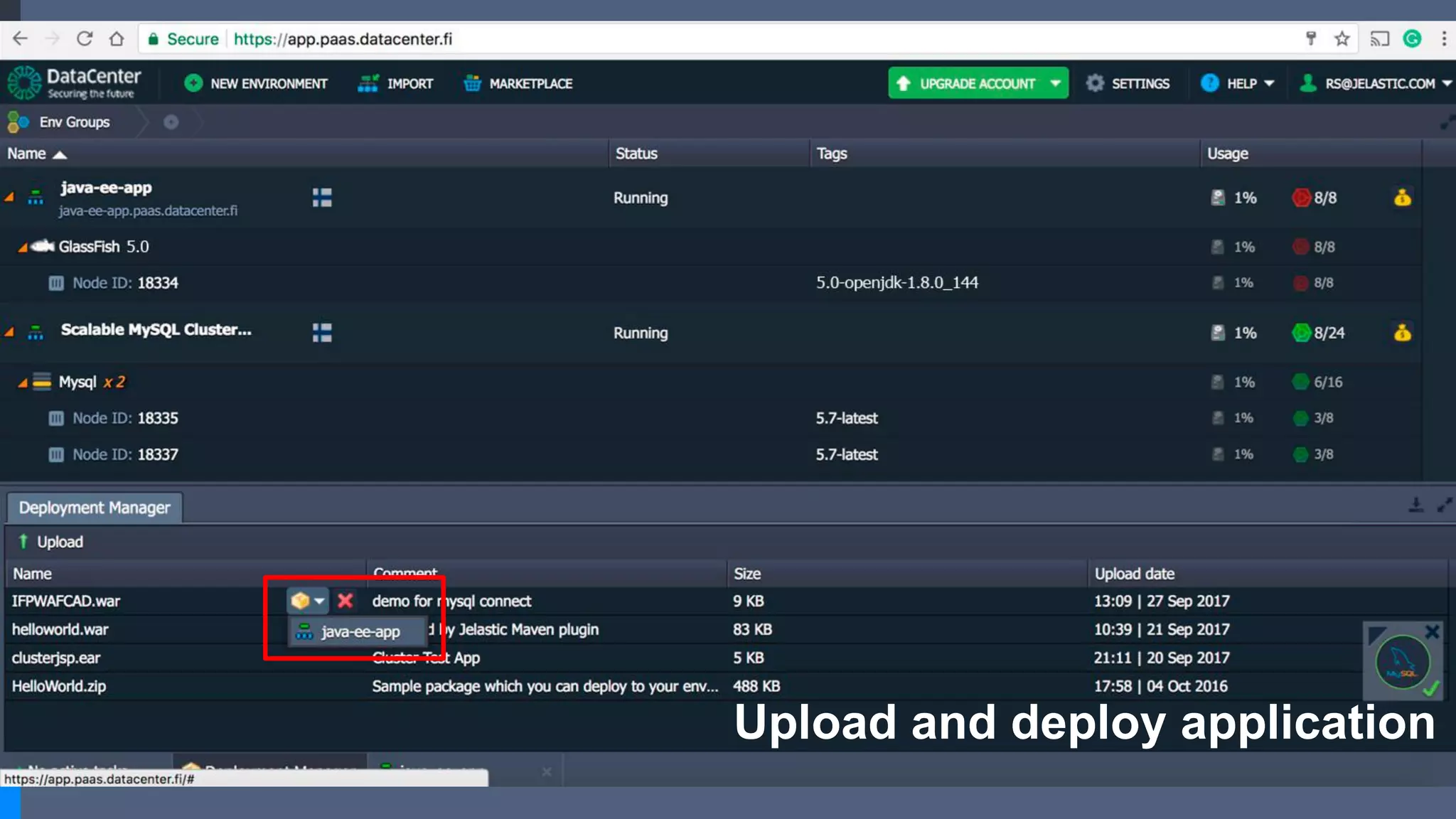The width and height of the screenshot is (1456, 819).
Task: Click the saved password key icon
Action: [x=1311, y=38]
